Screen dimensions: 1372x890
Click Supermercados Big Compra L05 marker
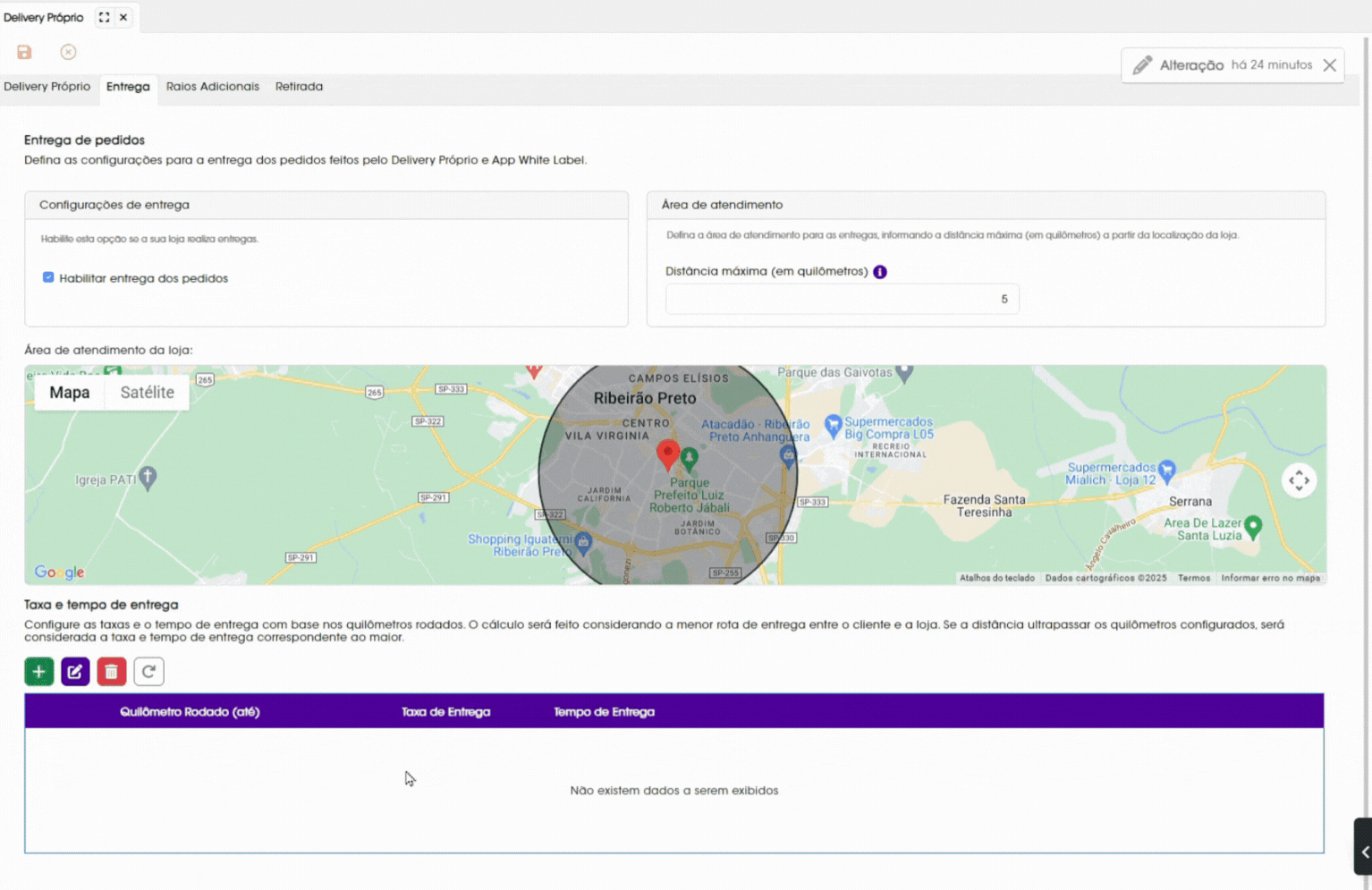tap(833, 426)
